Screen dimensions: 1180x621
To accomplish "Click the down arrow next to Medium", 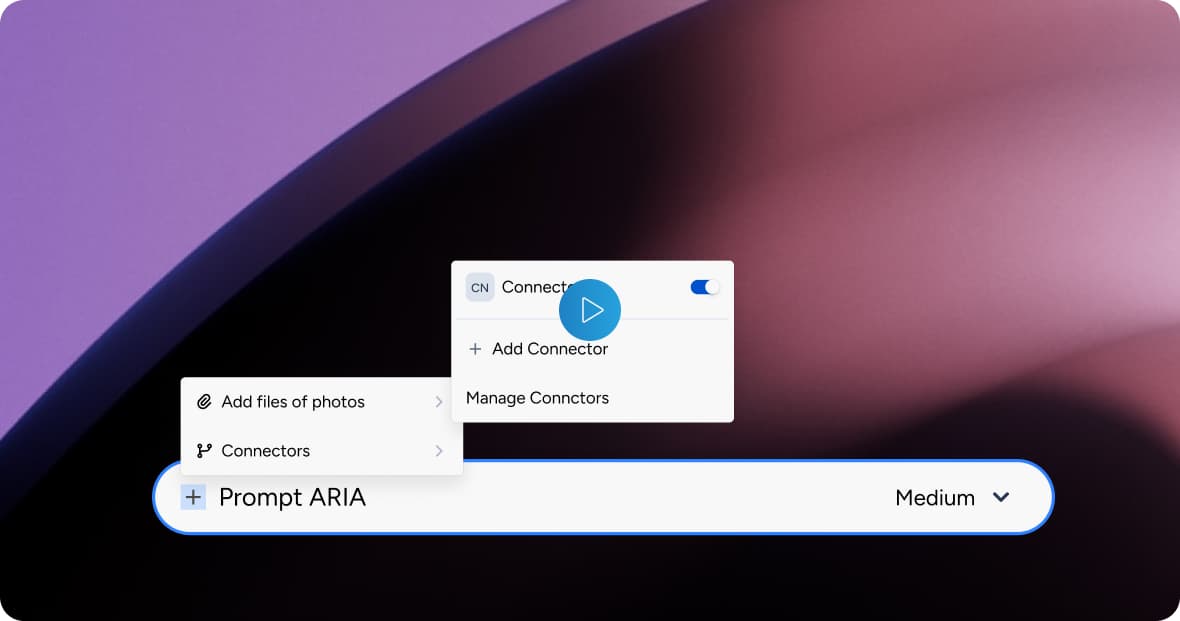I will [1001, 497].
